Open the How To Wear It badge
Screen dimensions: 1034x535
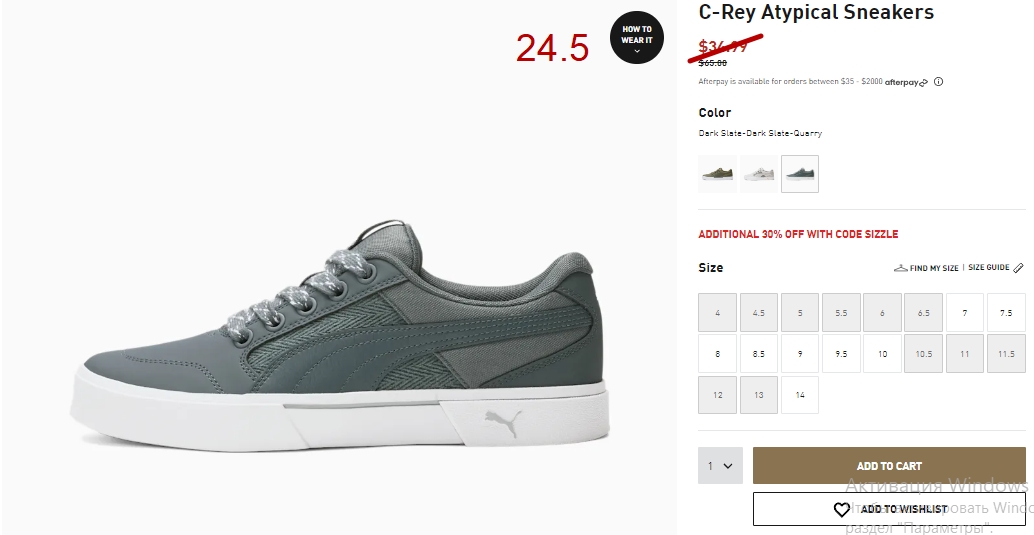point(636,38)
